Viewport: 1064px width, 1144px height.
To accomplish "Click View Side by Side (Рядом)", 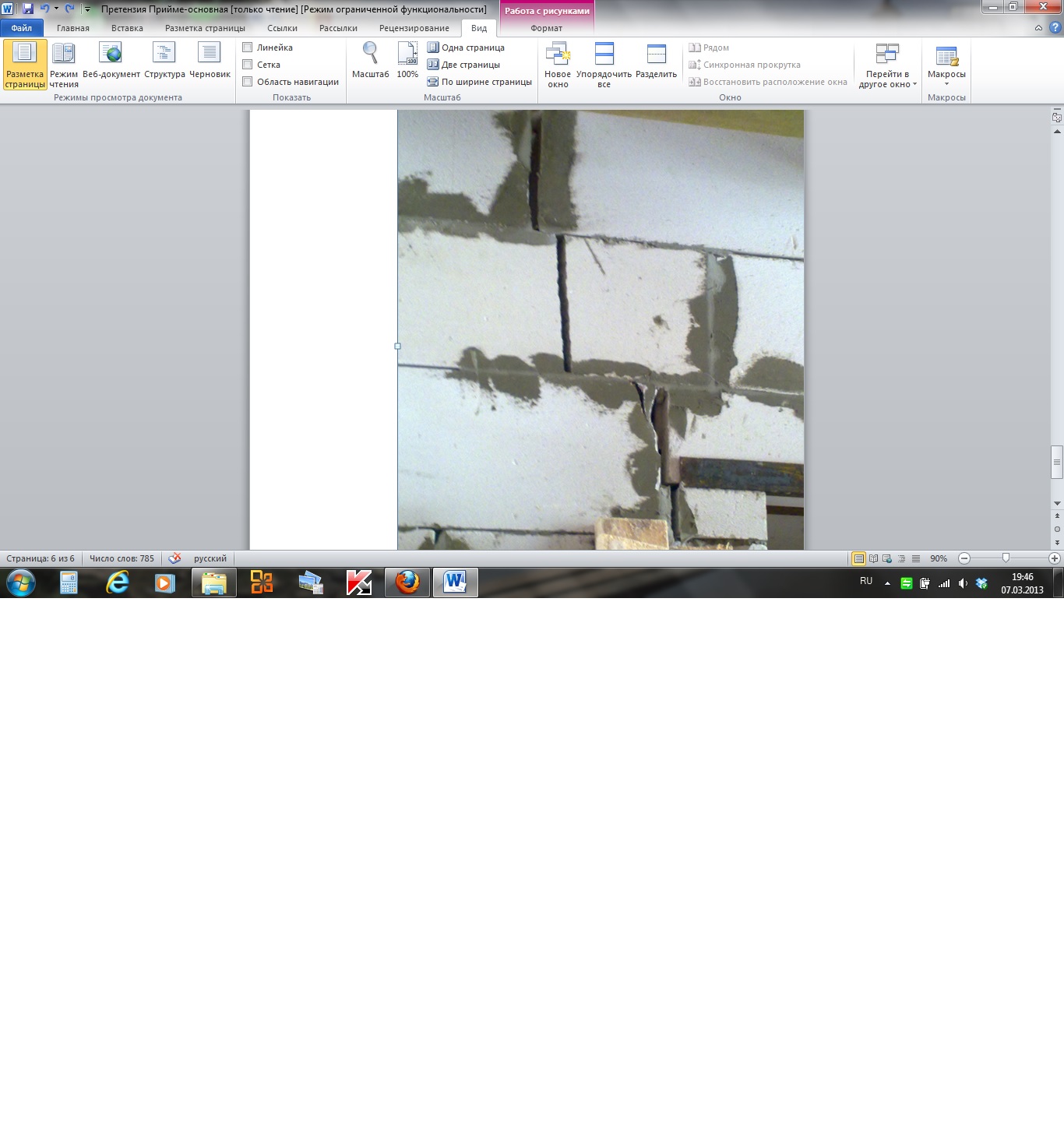I will tap(709, 48).
